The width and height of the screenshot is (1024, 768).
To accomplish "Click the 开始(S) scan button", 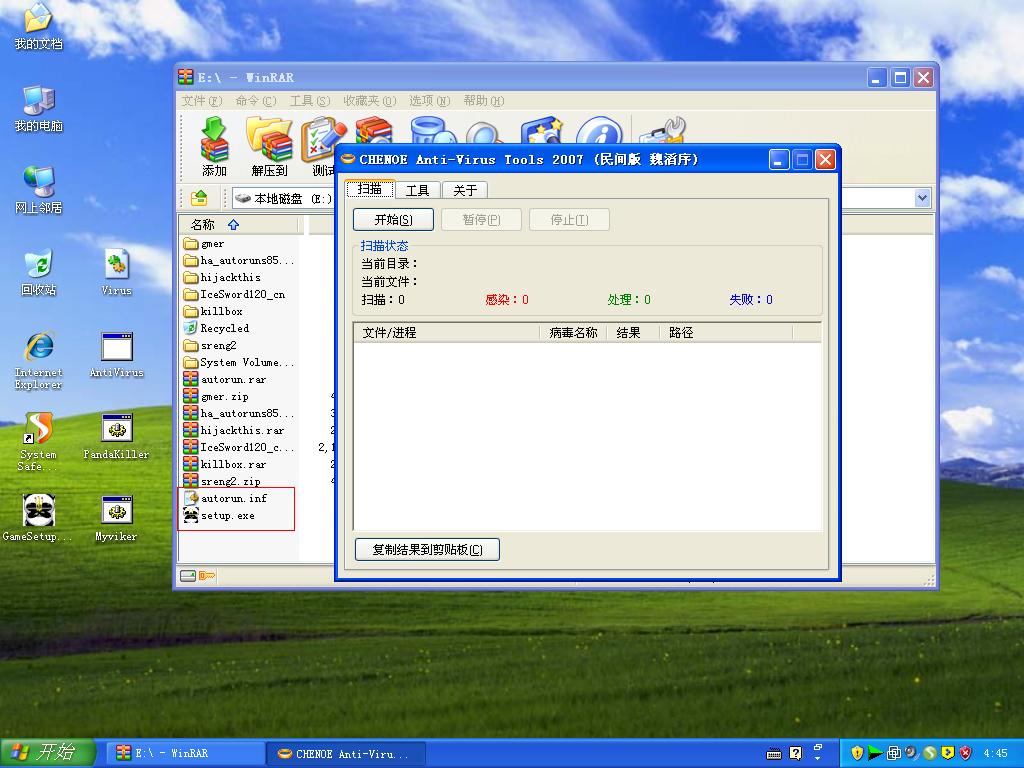I will (393, 219).
